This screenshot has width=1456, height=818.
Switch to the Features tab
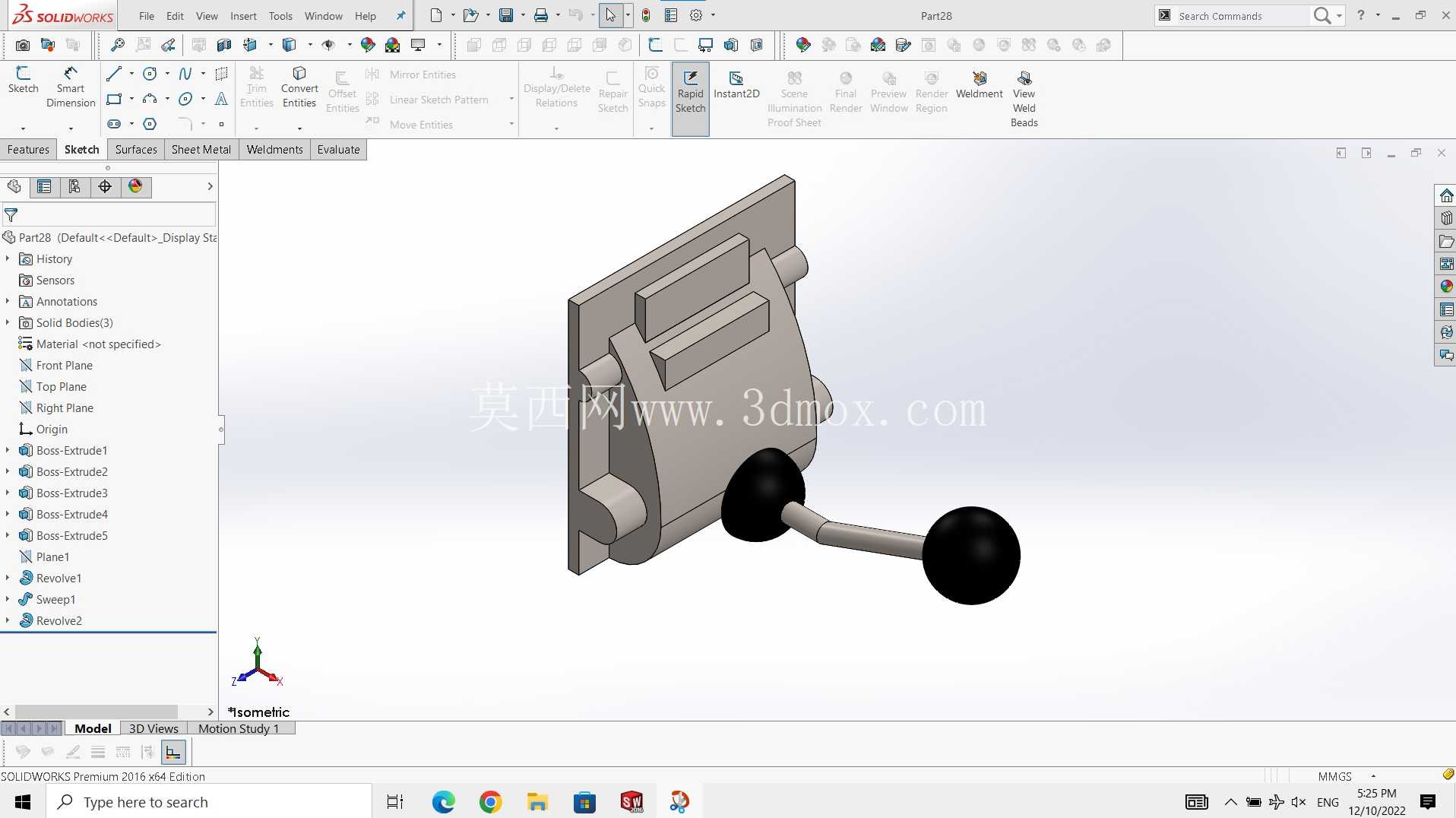pyautogui.click(x=28, y=150)
